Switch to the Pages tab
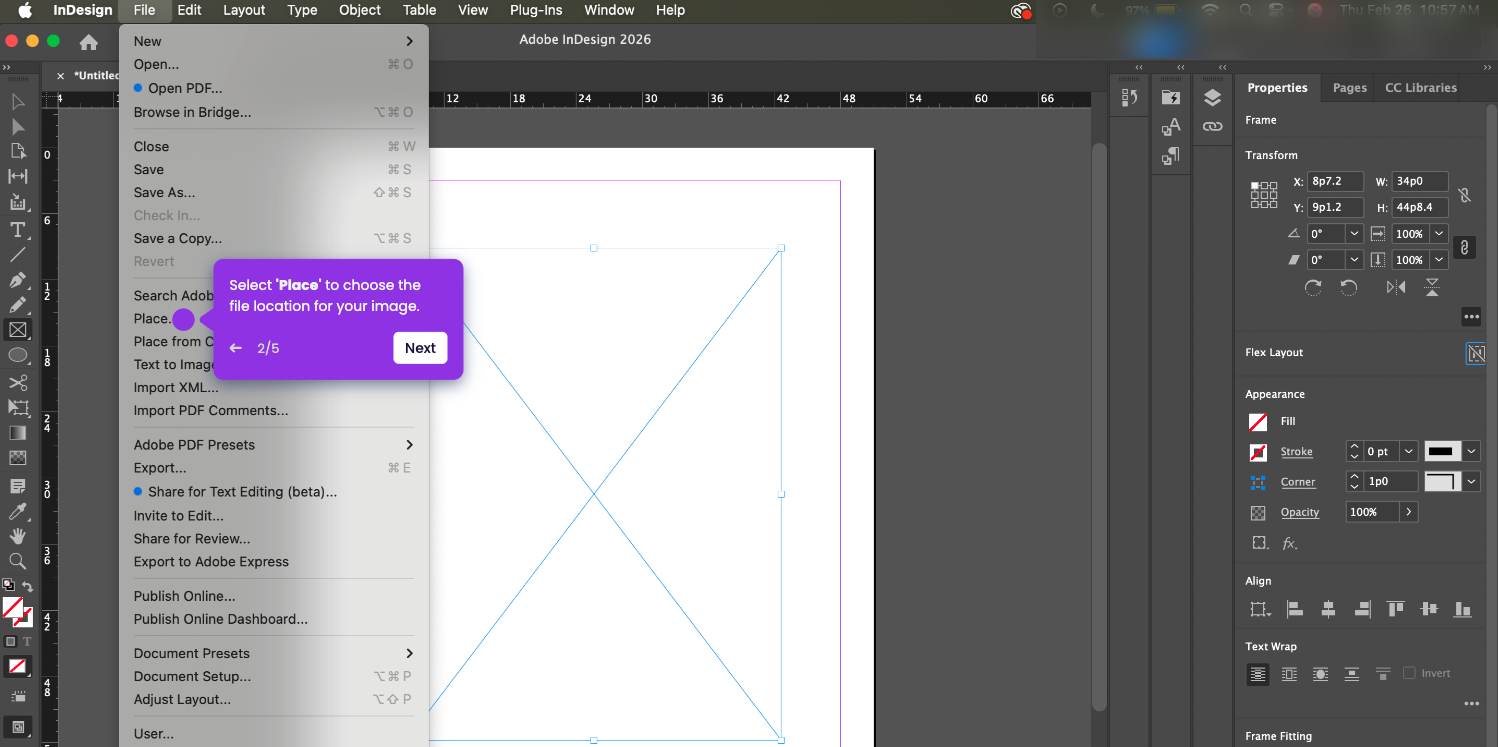This screenshot has height=747, width=1498. pyautogui.click(x=1349, y=88)
